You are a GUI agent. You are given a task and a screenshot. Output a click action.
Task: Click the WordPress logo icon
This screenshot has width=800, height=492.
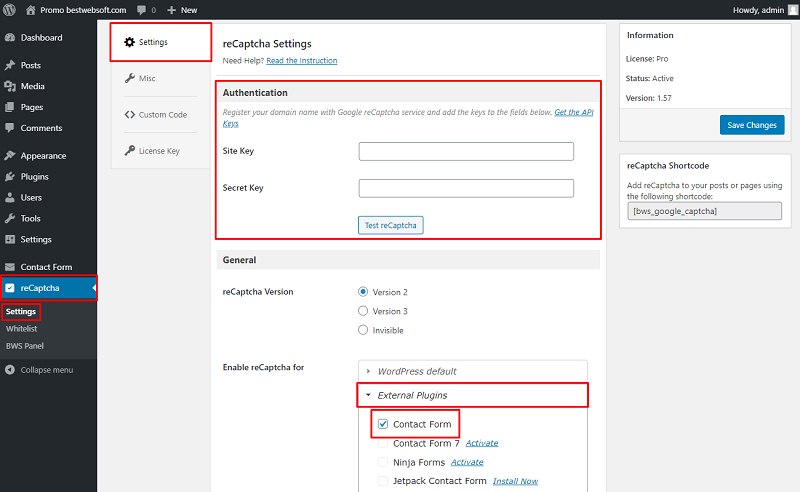pyautogui.click(x=9, y=10)
